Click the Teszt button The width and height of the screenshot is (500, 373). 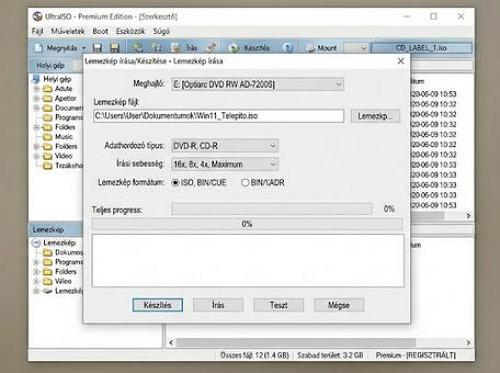278,305
